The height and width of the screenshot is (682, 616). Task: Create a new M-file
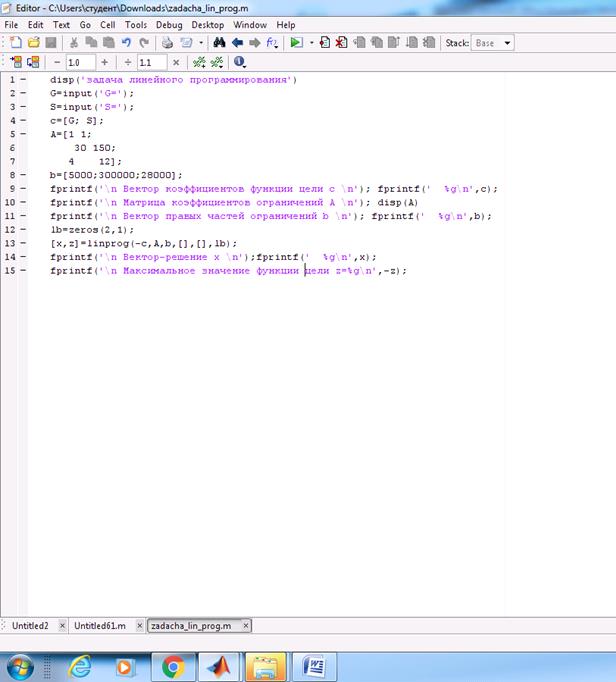pyautogui.click(x=16, y=43)
